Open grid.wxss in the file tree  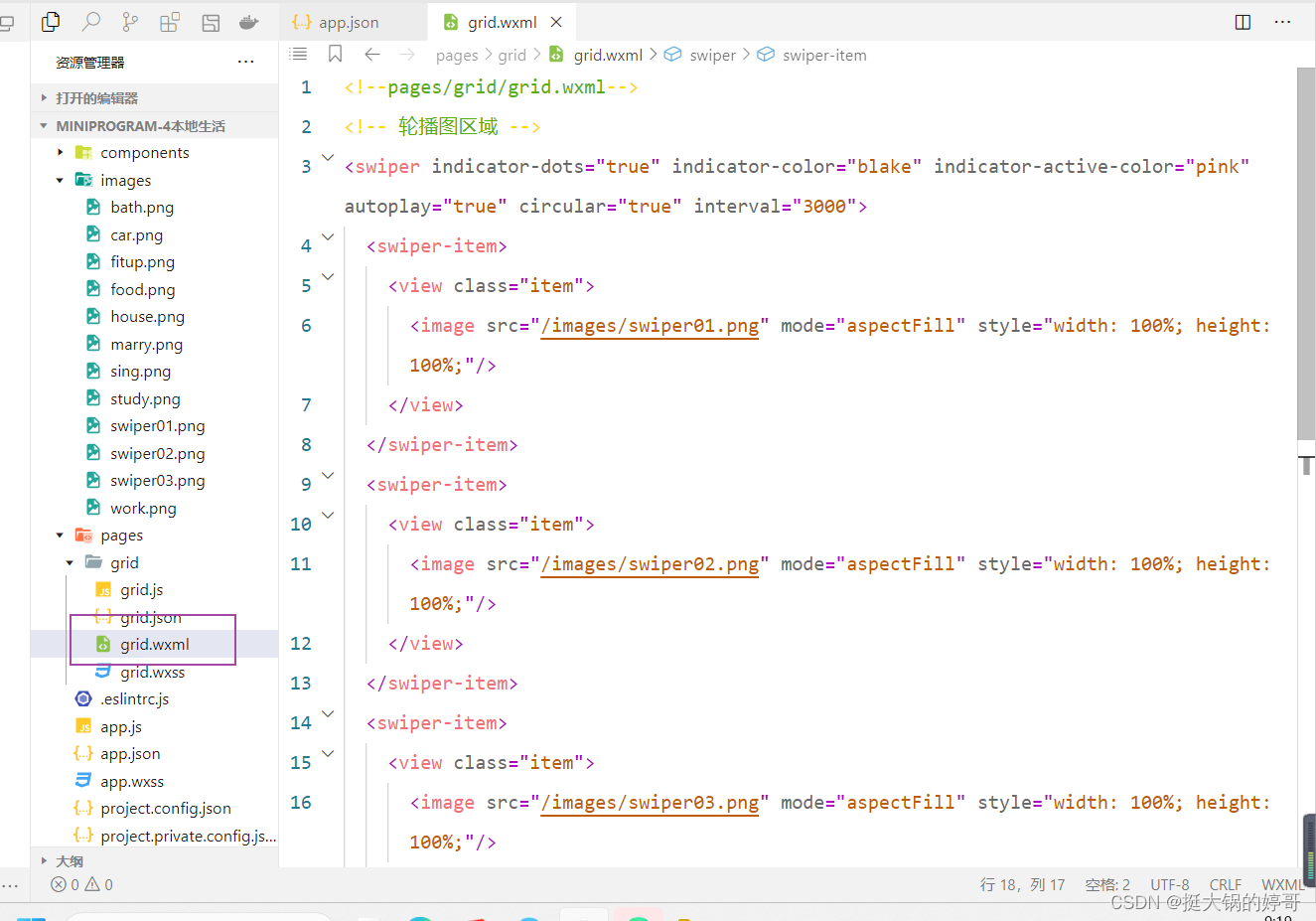click(154, 673)
